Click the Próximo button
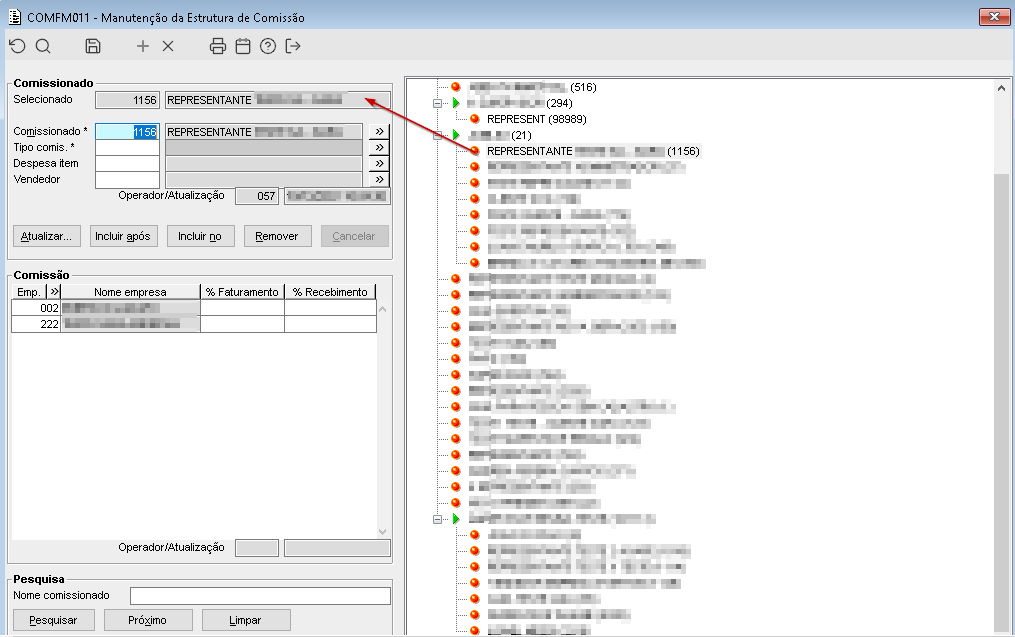1015x637 pixels. pyautogui.click(x=148, y=620)
